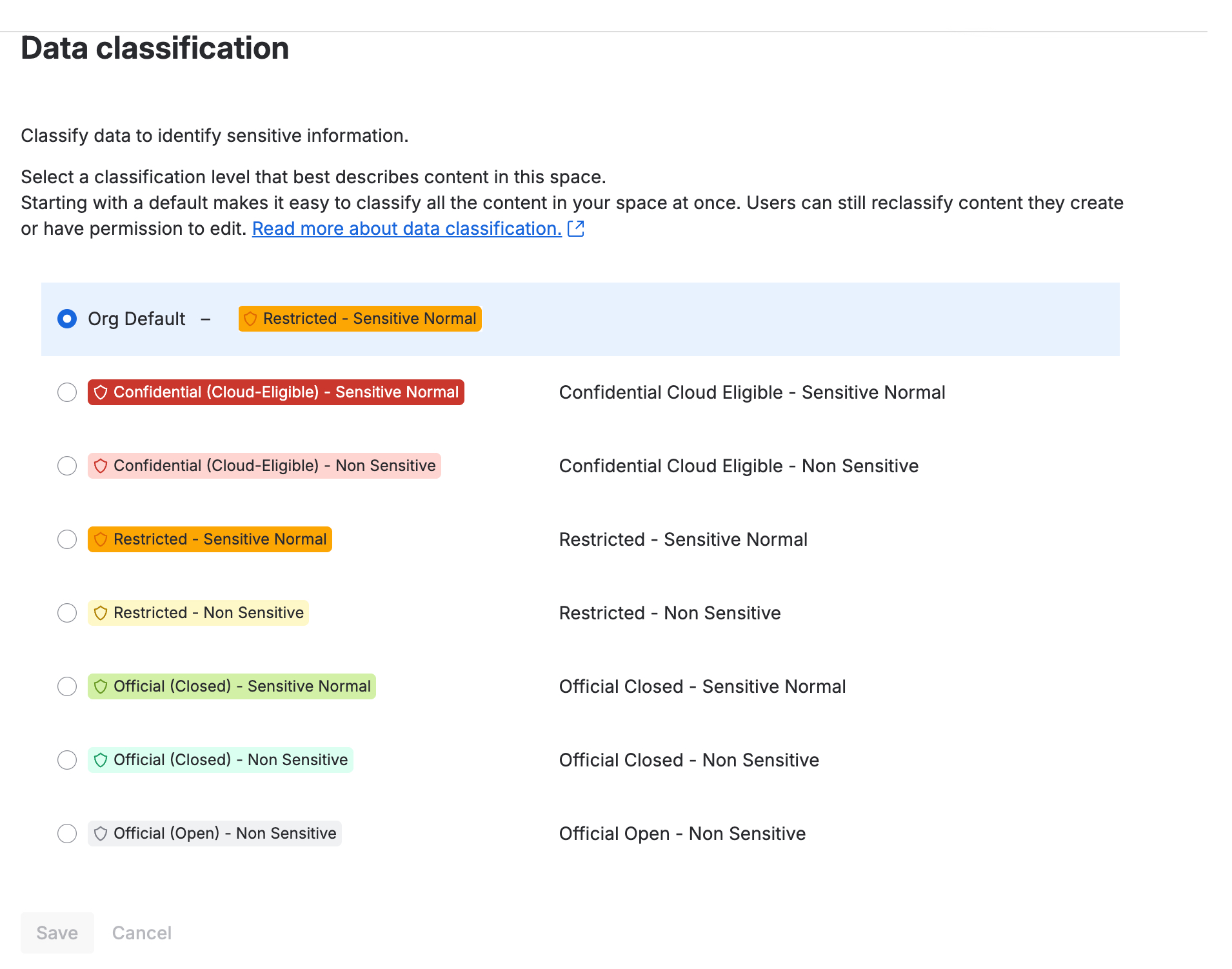The height and width of the screenshot is (969, 1232).
Task: Select Official (Open) Non Sensitive radio button
Action: click(x=67, y=834)
